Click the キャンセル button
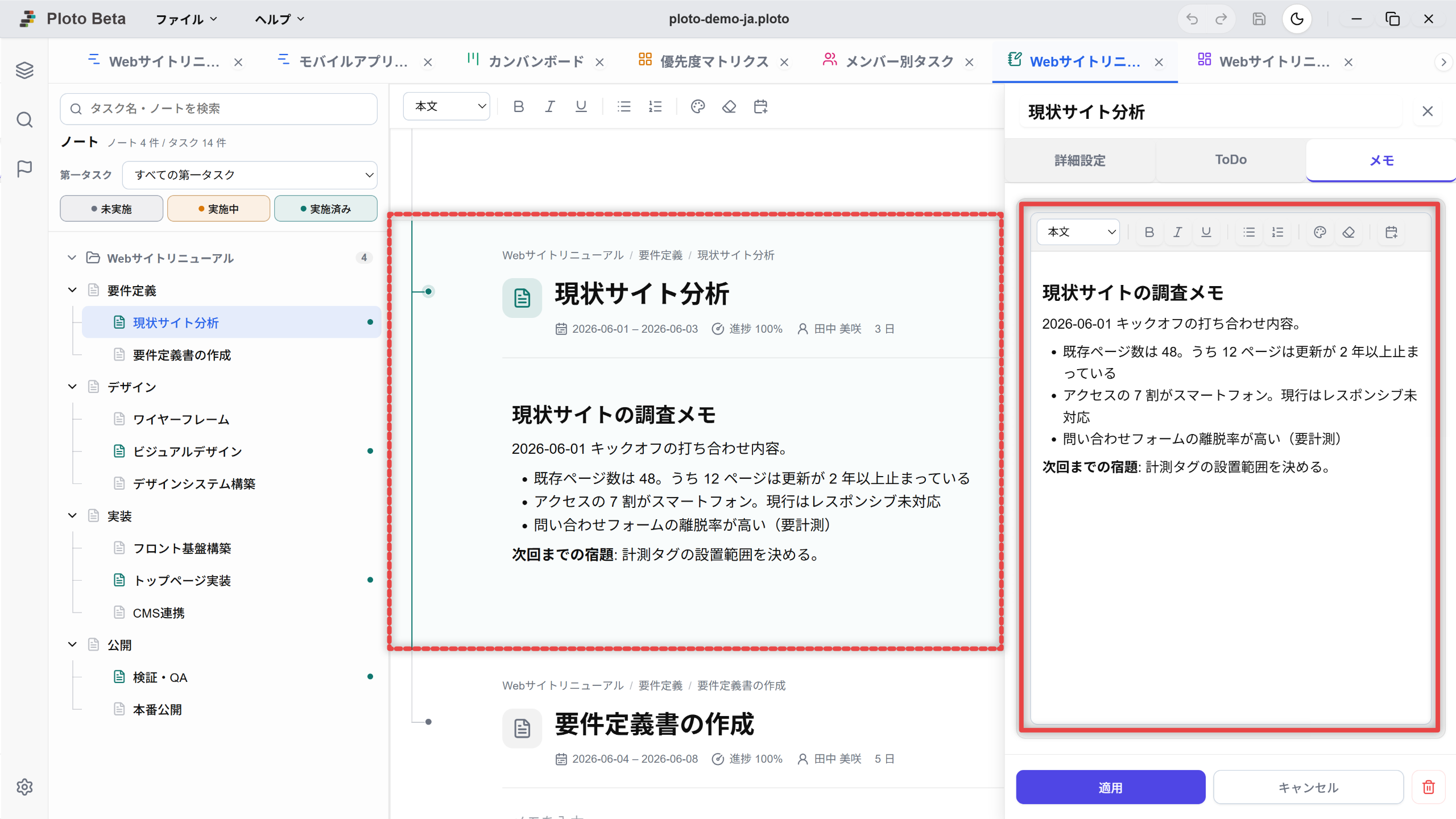The width and height of the screenshot is (1456, 819). pyautogui.click(x=1308, y=787)
